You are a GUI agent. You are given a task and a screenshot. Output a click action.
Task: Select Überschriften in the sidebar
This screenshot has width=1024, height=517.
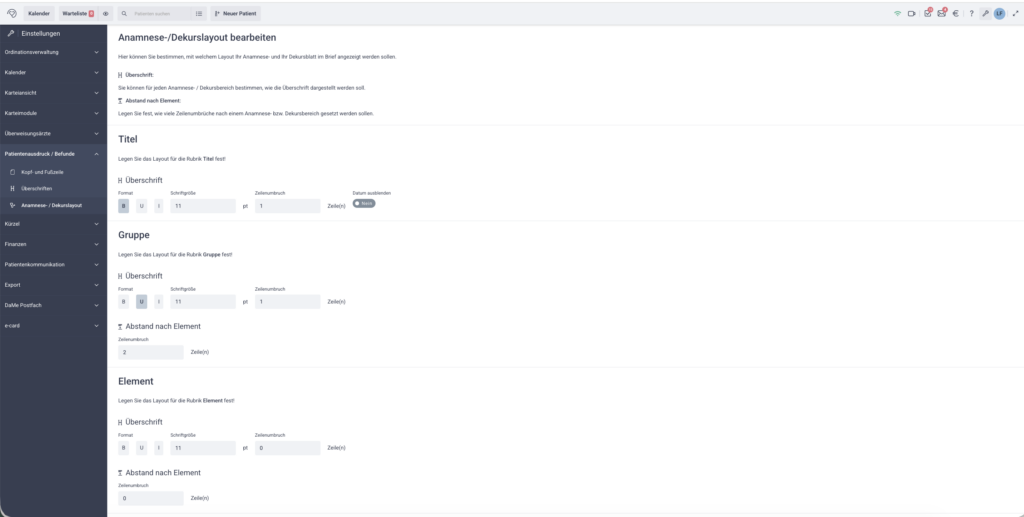tap(36, 188)
